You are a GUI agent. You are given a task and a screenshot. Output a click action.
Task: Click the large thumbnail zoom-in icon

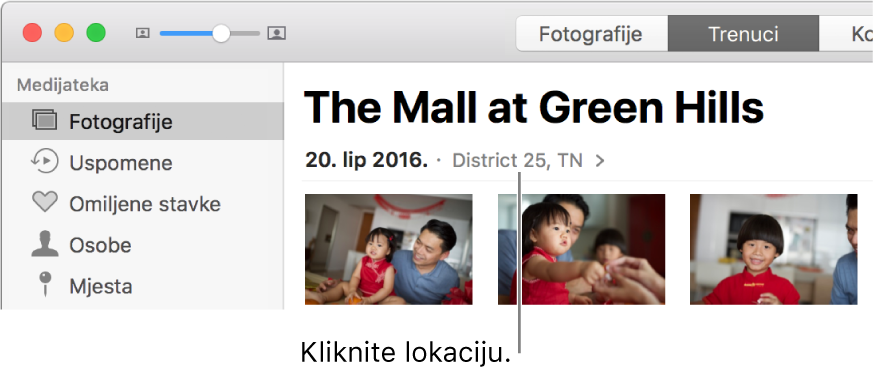pyautogui.click(x=276, y=33)
